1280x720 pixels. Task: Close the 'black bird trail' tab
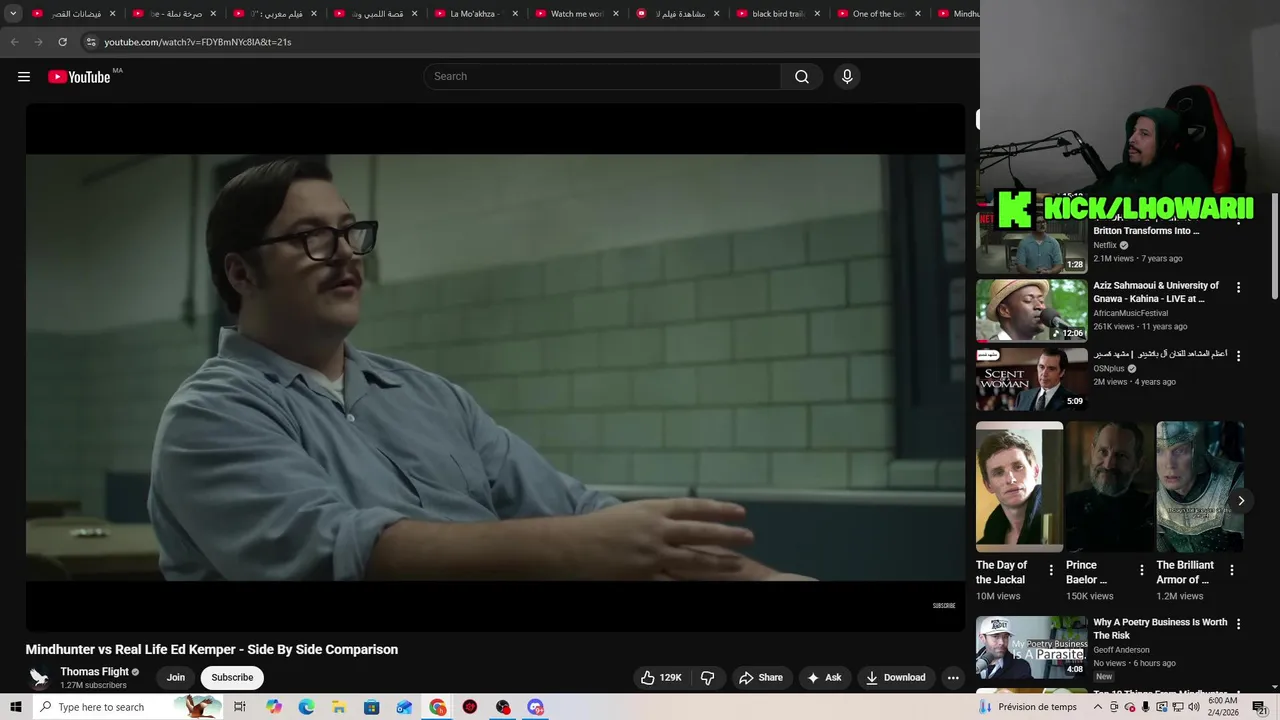817,14
